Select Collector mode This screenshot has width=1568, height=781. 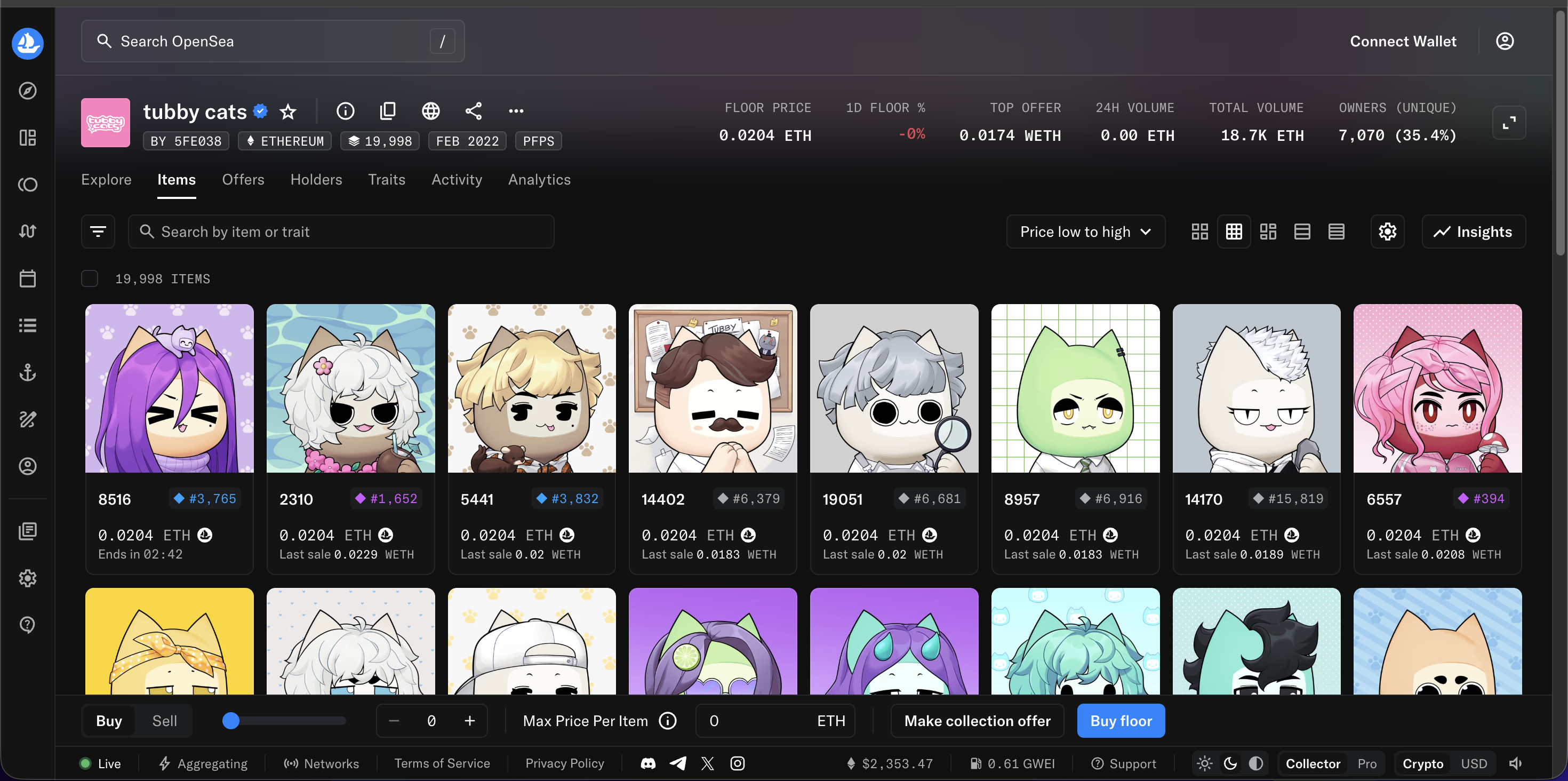pos(1313,763)
